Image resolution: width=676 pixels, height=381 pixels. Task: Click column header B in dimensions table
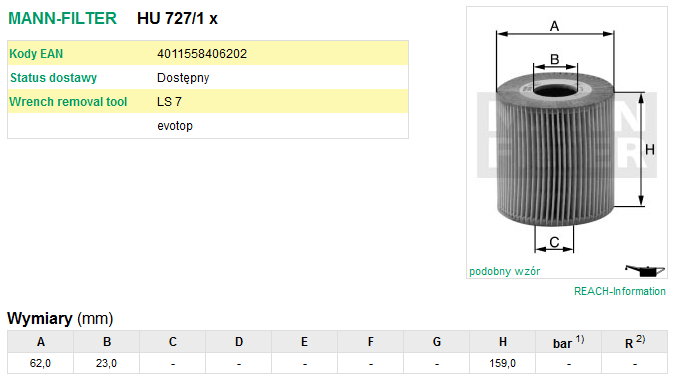106,342
